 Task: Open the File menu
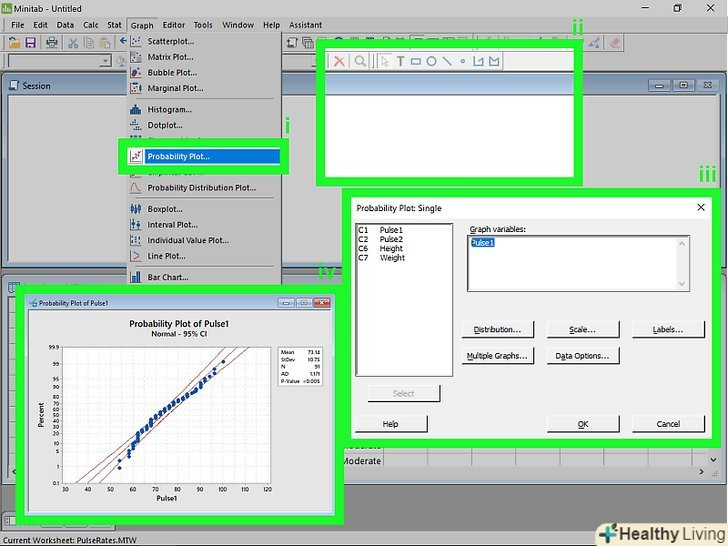tap(18, 25)
